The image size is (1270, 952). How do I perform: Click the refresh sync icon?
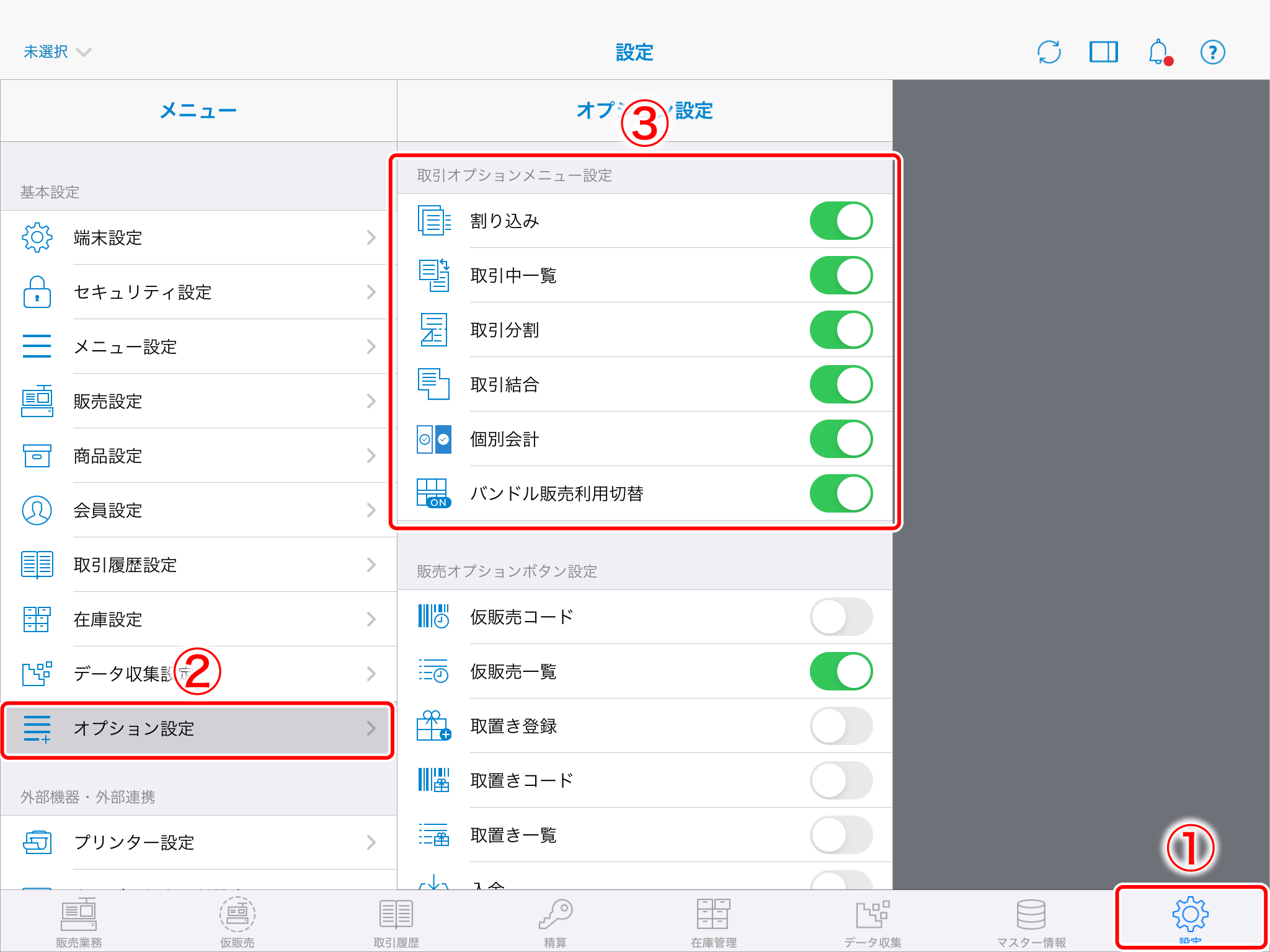[x=1049, y=52]
